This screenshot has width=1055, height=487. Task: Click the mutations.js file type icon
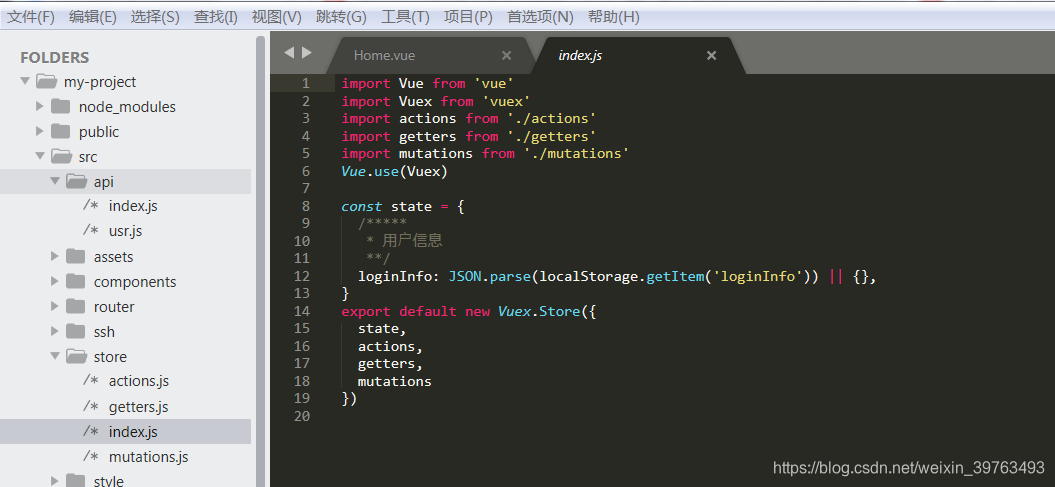[x=91, y=457]
